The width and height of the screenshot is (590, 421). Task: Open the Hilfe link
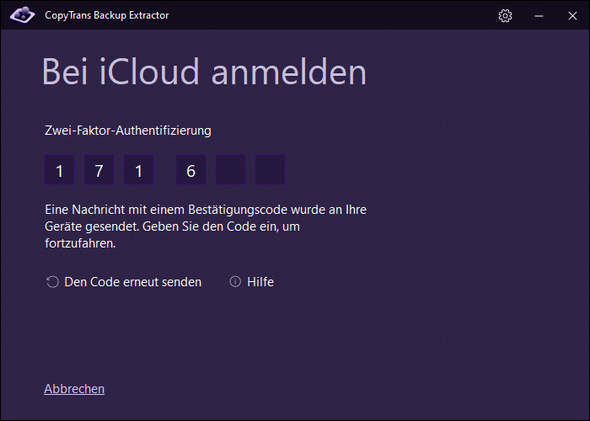260,282
